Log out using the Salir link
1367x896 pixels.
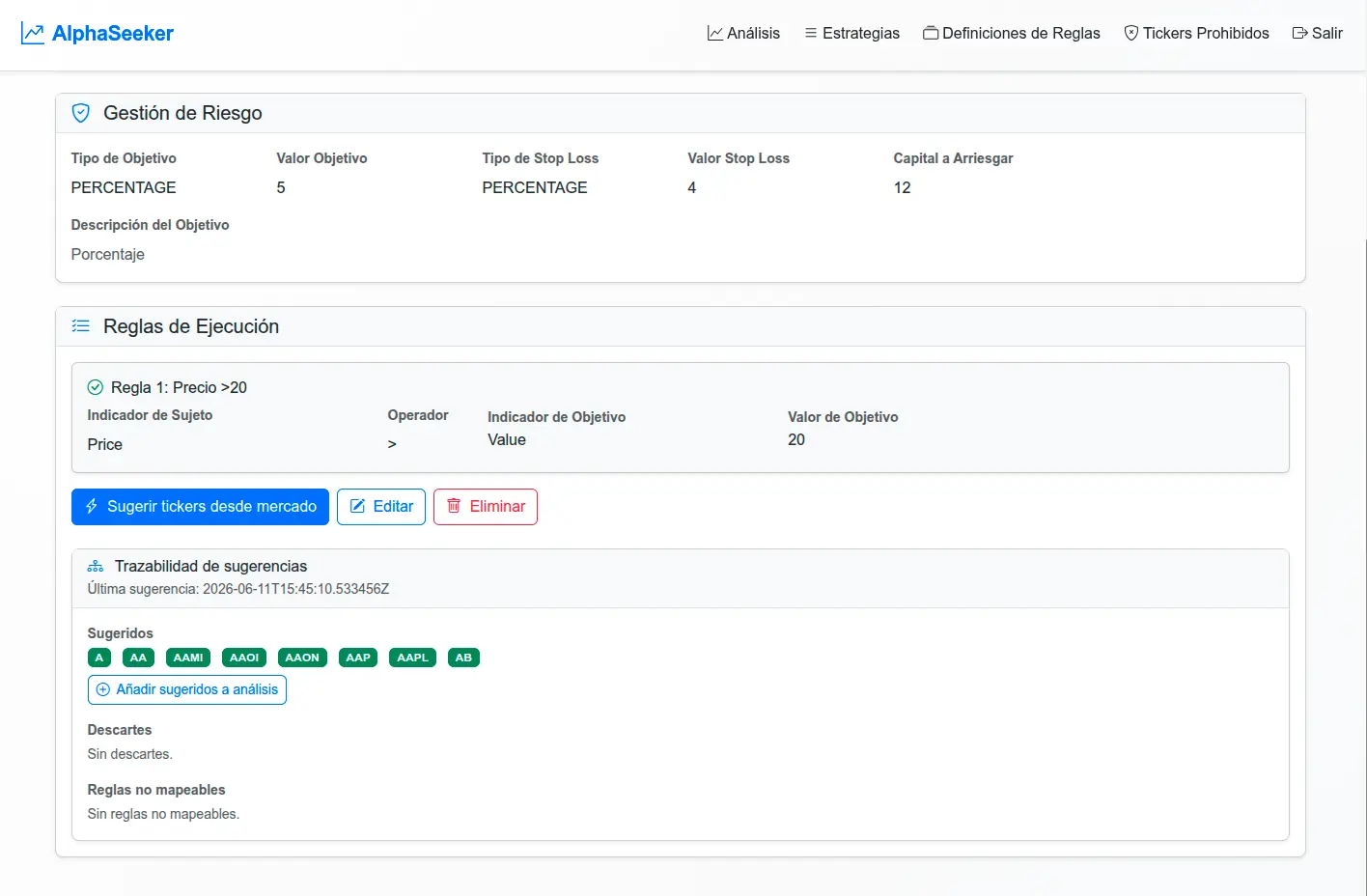1317,33
